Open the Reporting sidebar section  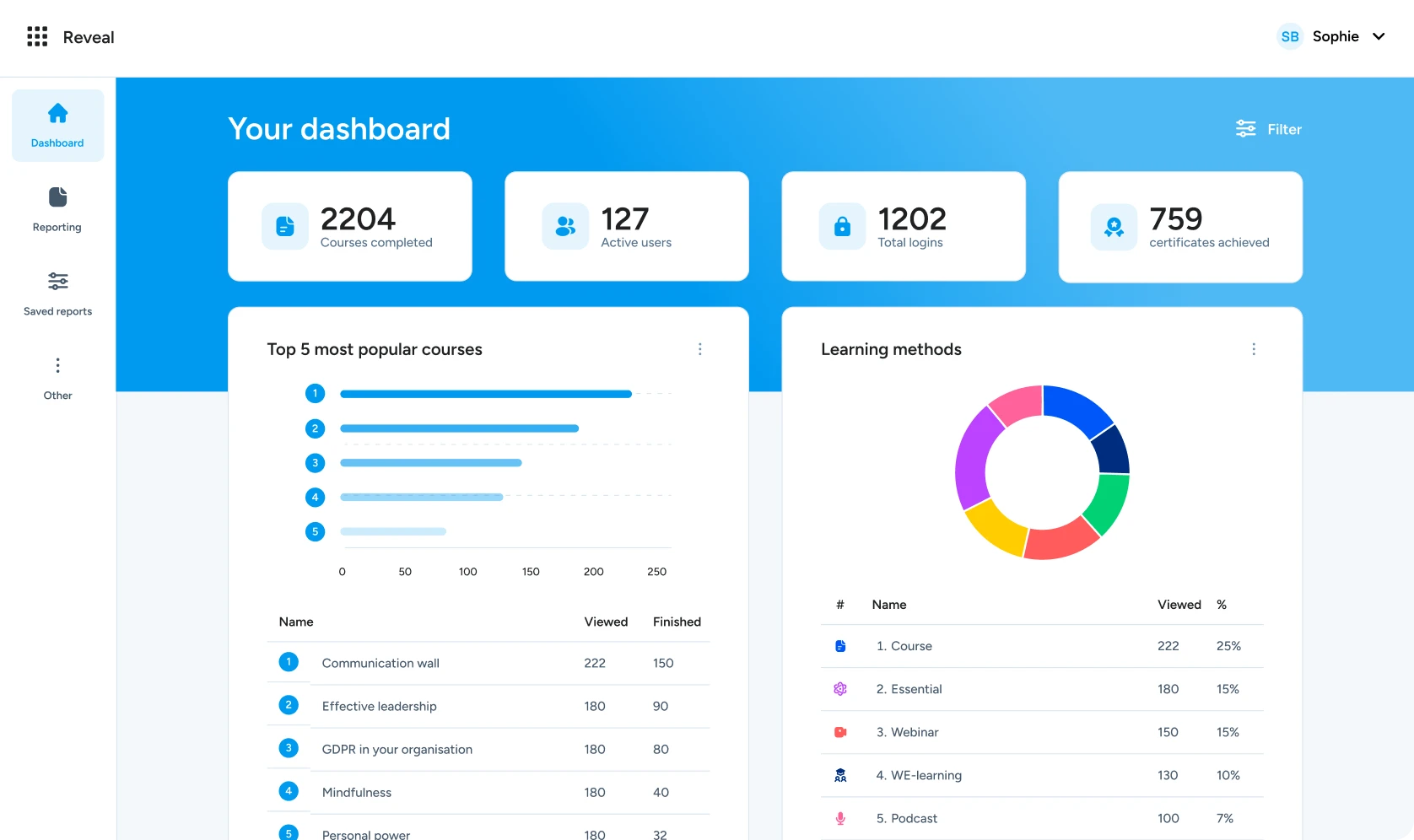coord(57,209)
